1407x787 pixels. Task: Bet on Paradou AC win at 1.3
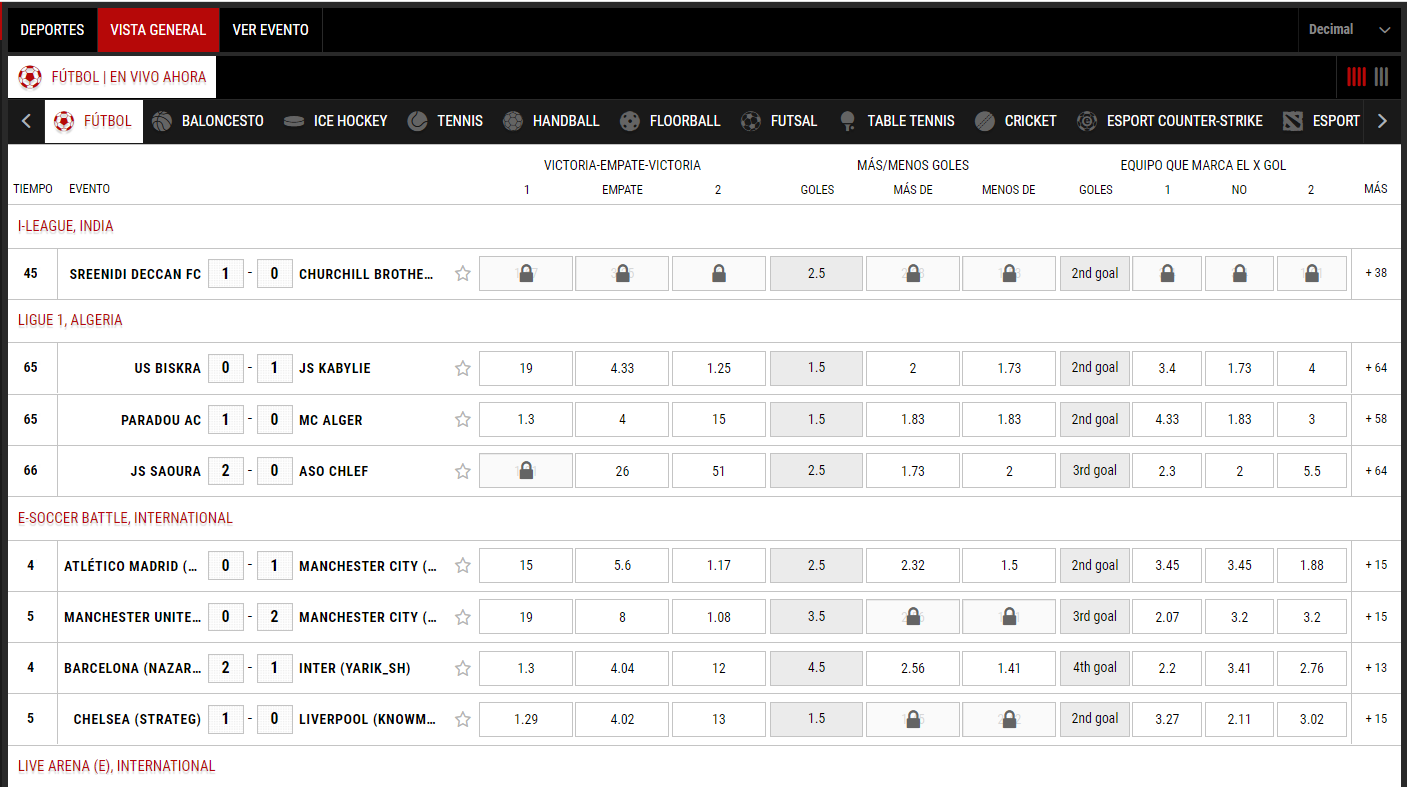[526, 420]
